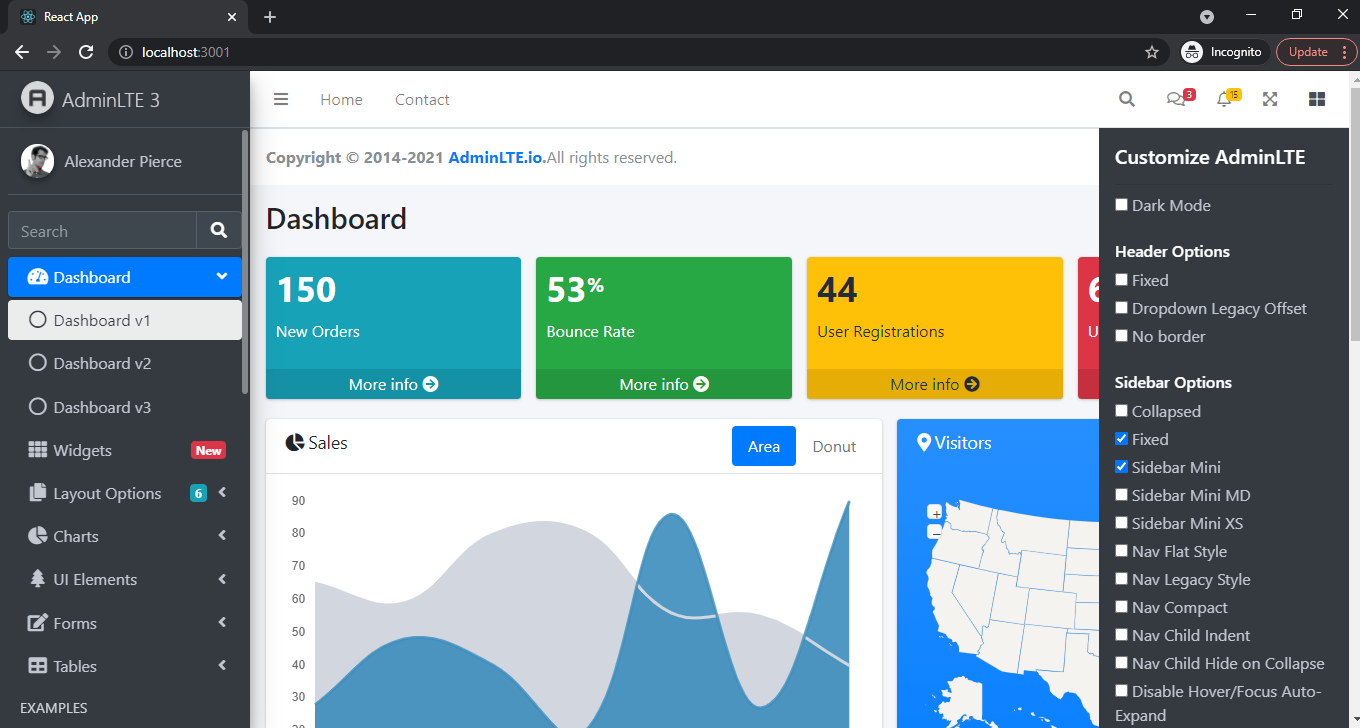1360x728 pixels.
Task: Enable the Dark Mode checkbox
Action: (1122, 205)
